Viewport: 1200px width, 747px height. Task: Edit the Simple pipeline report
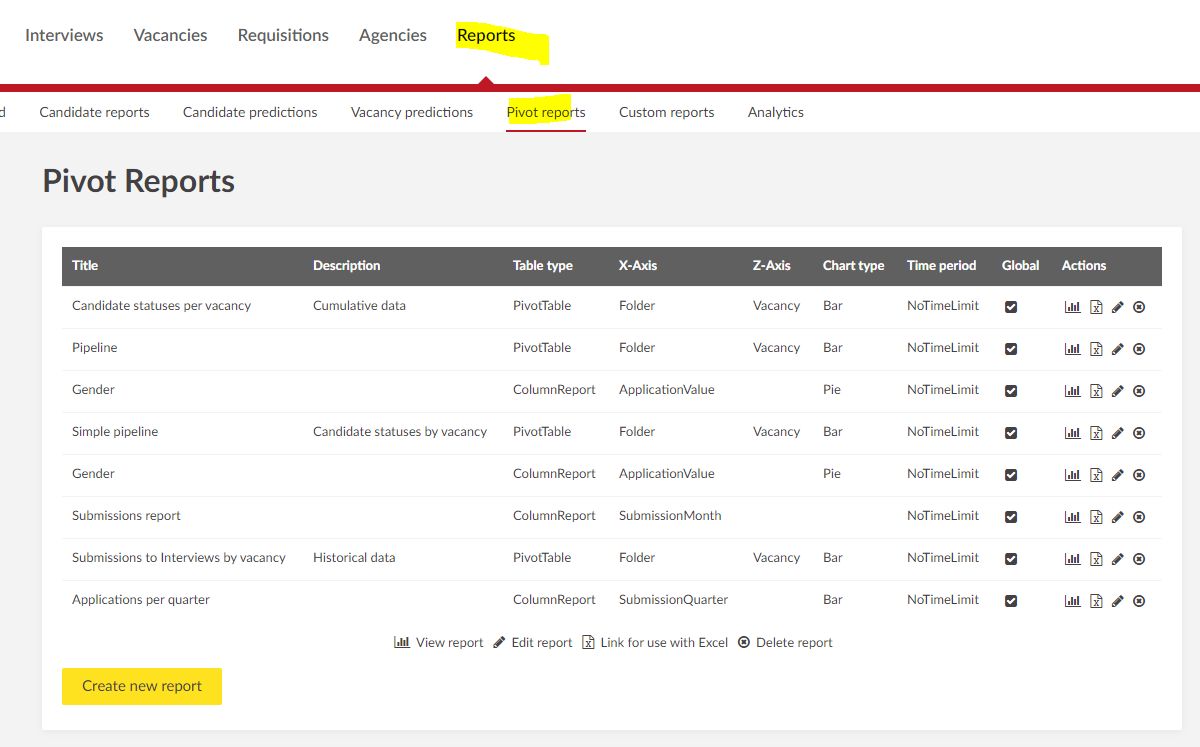[1118, 433]
